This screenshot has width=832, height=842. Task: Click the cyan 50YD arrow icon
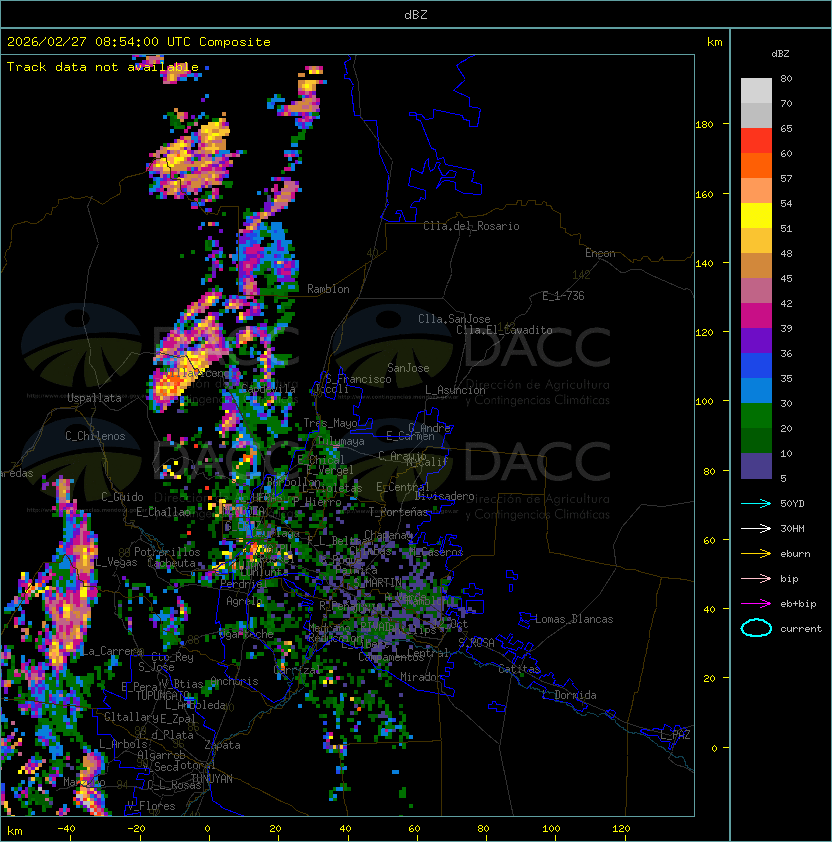(x=756, y=503)
